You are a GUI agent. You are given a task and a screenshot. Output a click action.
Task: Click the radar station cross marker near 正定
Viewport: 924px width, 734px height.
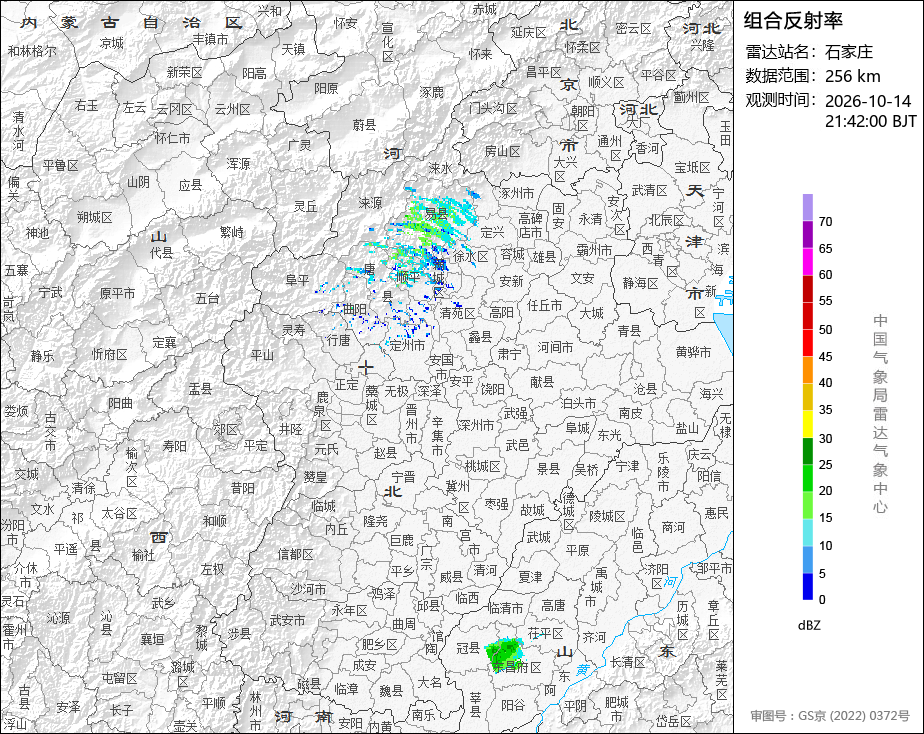tap(366, 368)
